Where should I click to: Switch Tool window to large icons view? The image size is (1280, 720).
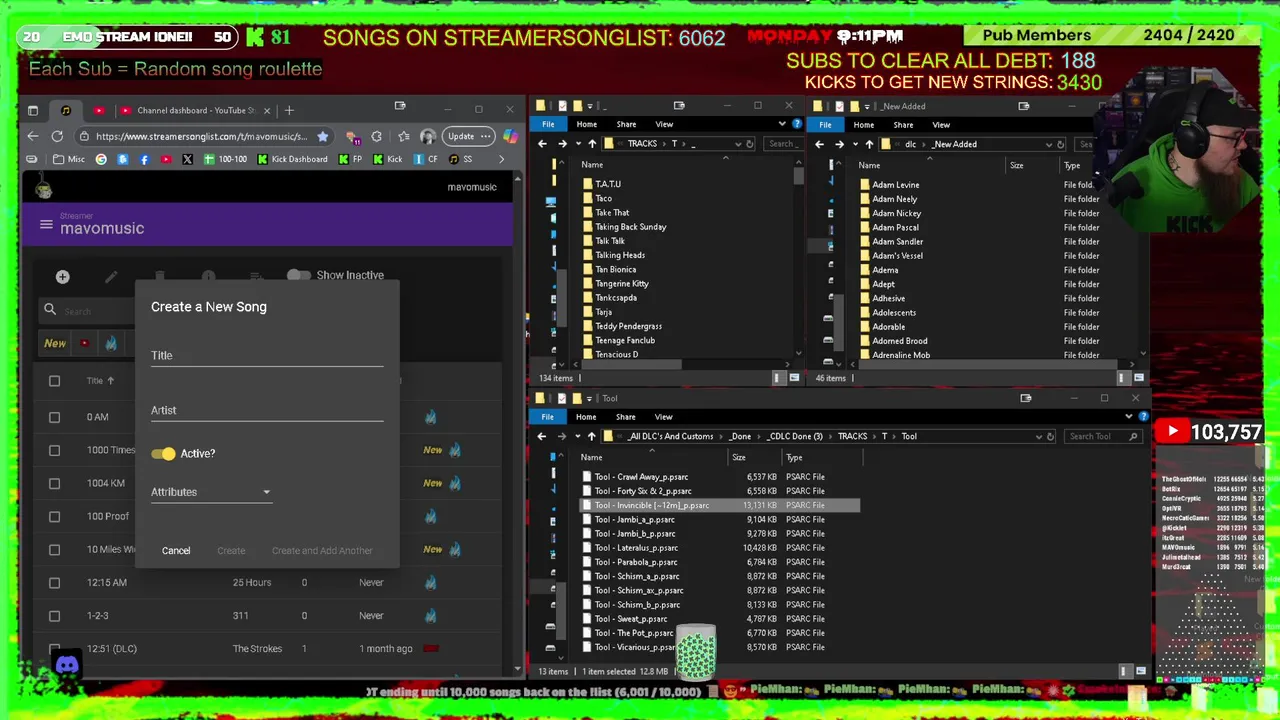click(x=1139, y=671)
